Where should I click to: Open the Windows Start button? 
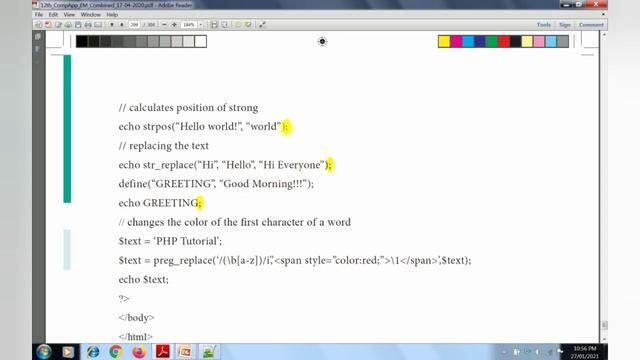tap(44, 352)
